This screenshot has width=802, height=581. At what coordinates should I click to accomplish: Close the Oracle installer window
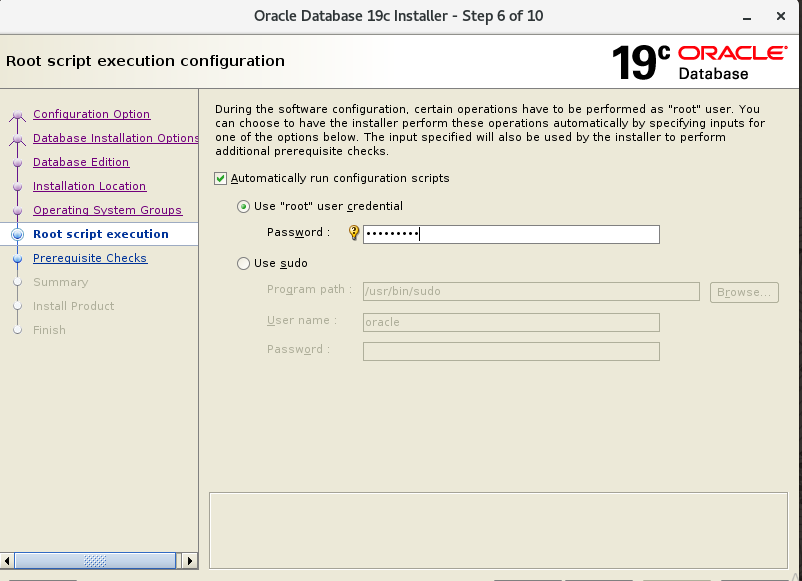(781, 16)
